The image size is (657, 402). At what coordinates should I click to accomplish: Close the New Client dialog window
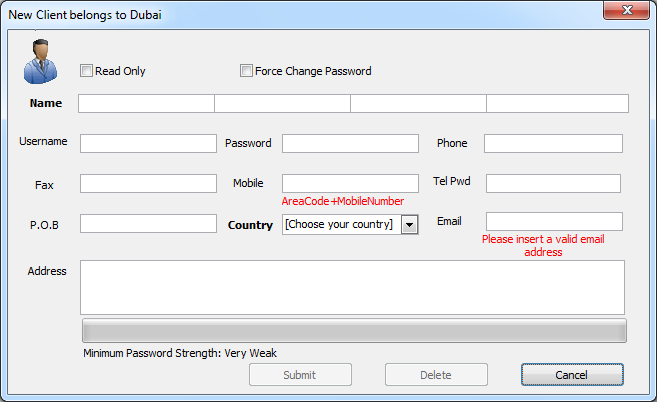626,10
